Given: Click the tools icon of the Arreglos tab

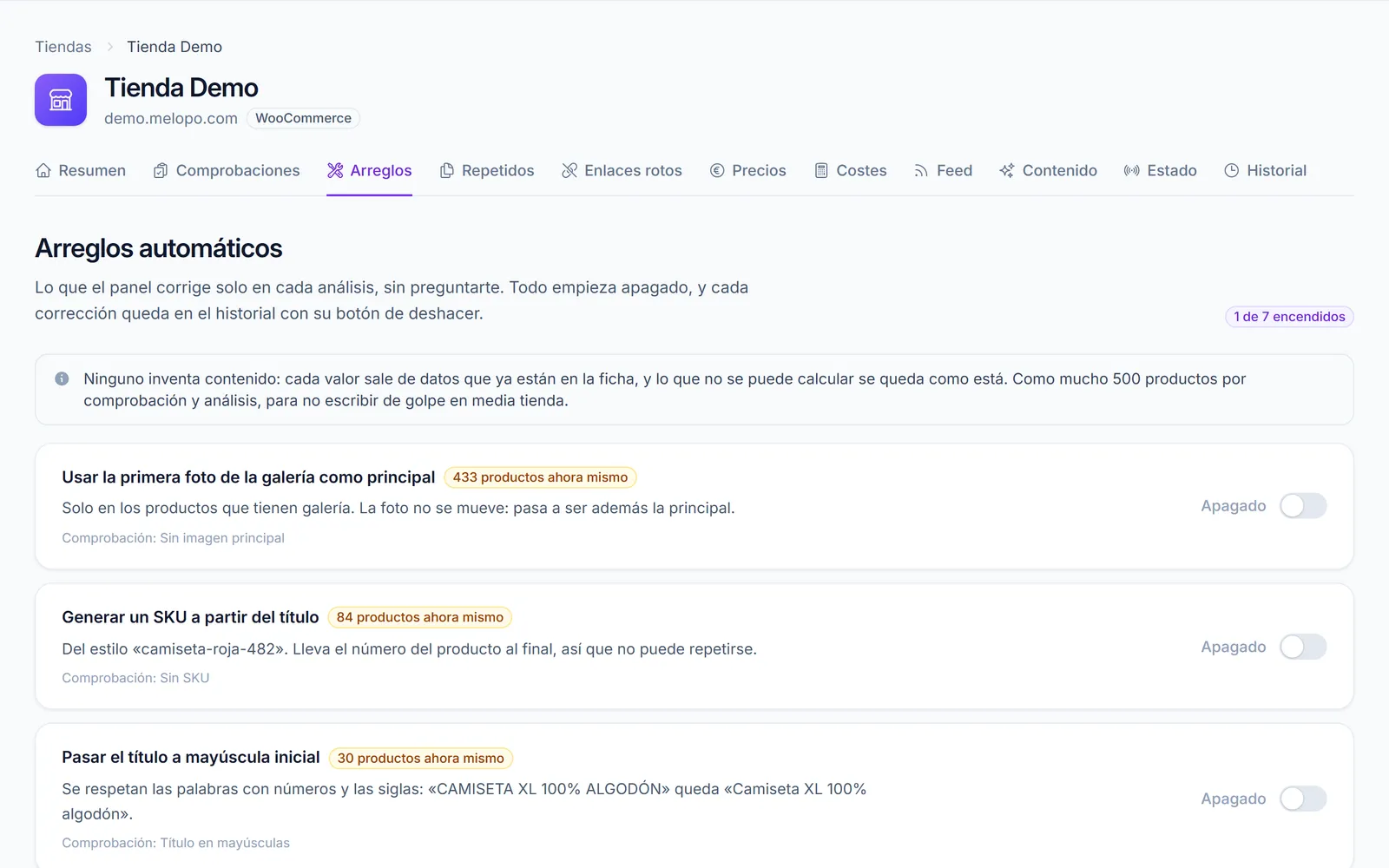Looking at the screenshot, I should click(x=335, y=170).
